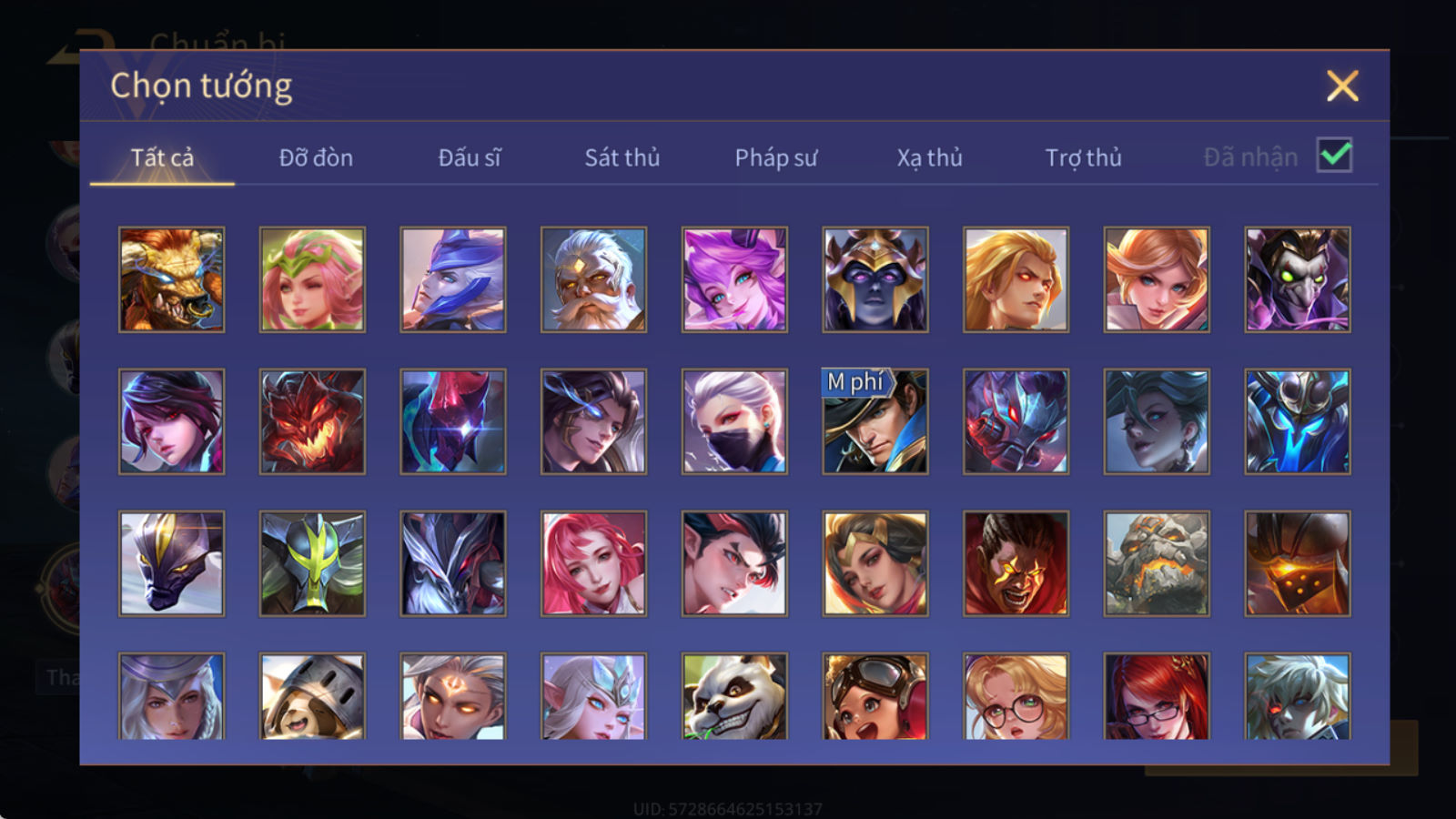Choose the red-haired woman with glasses
1456x819 pixels.
tap(1157, 695)
